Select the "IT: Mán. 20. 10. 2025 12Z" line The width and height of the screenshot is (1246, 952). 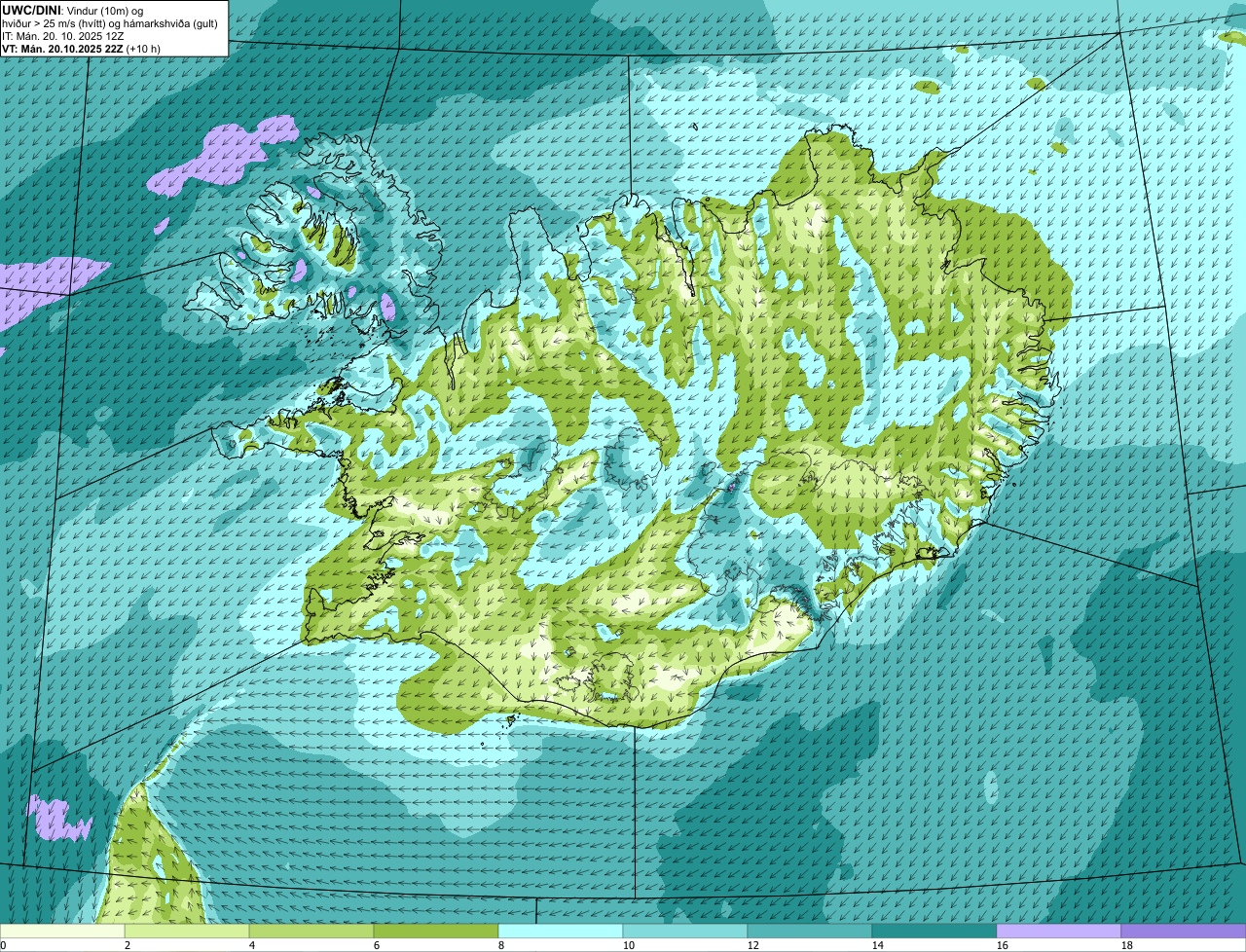[62, 35]
